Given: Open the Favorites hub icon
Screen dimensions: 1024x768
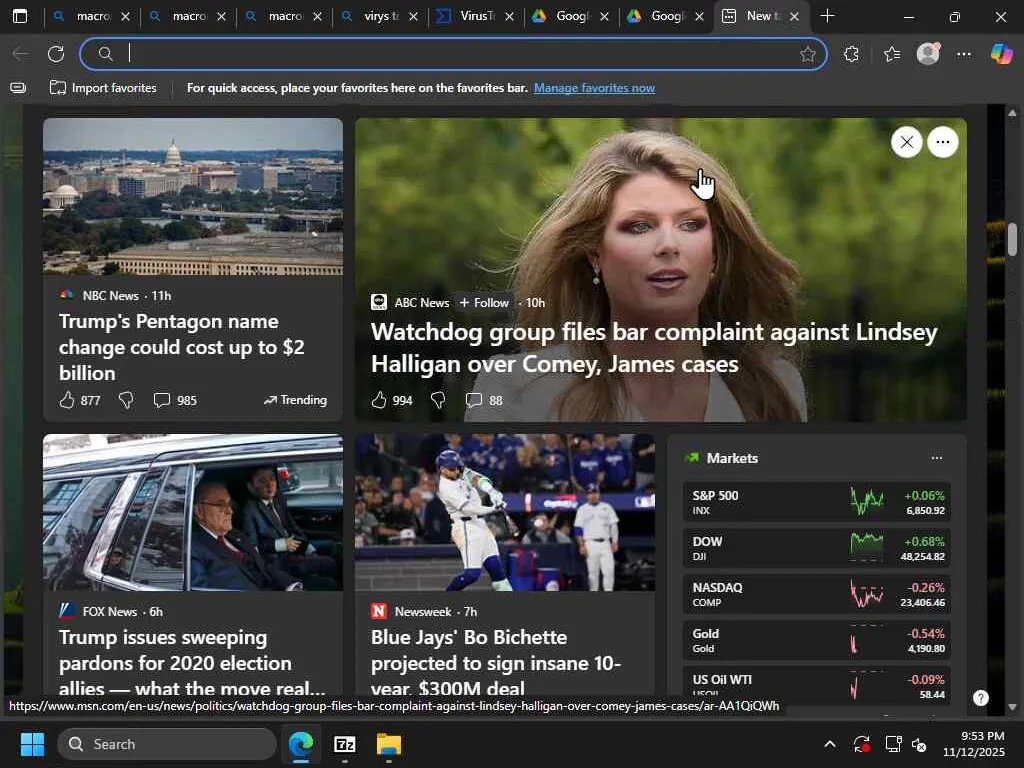Looking at the screenshot, I should [x=892, y=54].
